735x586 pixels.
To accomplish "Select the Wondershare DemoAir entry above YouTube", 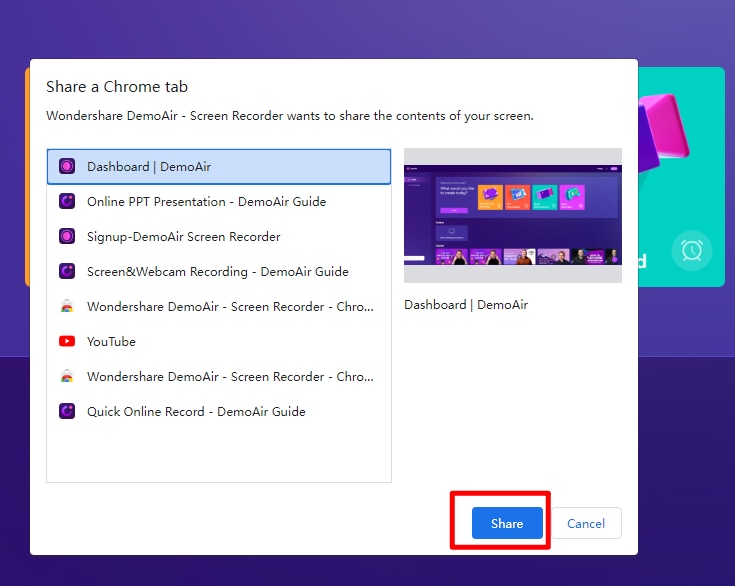I will 219,307.
